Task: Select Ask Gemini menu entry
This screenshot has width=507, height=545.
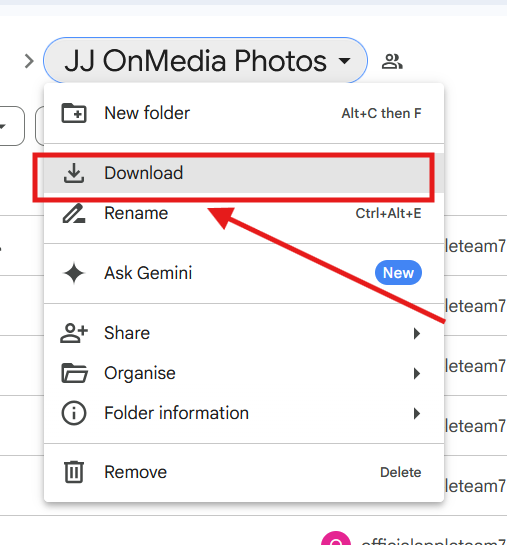Action: [244, 273]
